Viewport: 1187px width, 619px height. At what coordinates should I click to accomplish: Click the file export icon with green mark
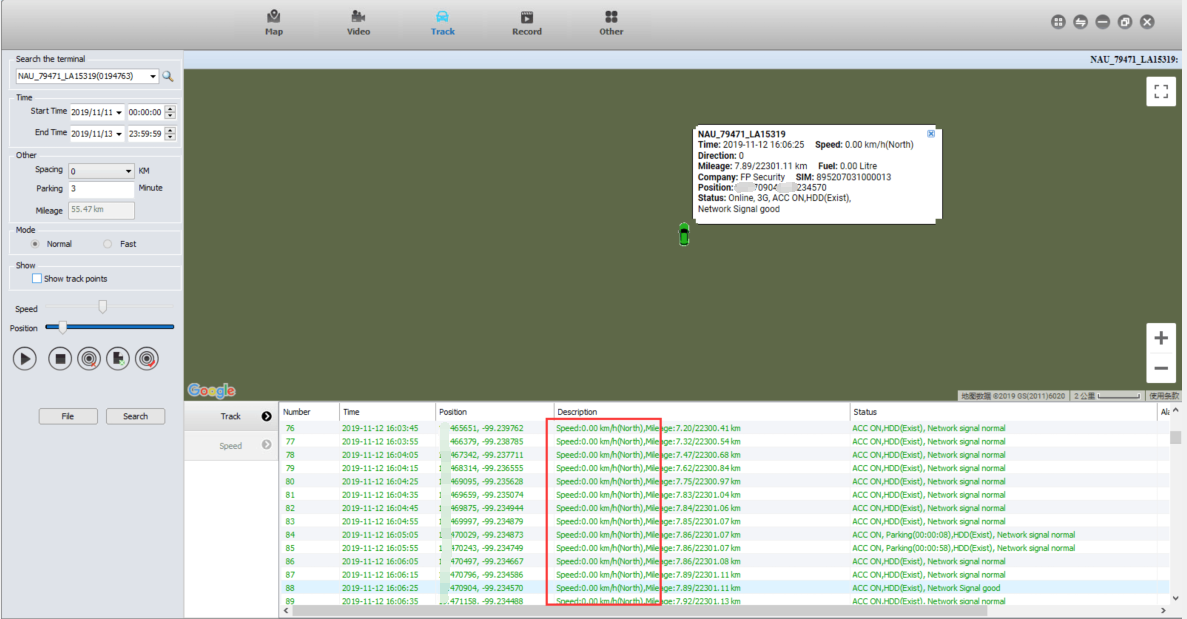coord(118,359)
